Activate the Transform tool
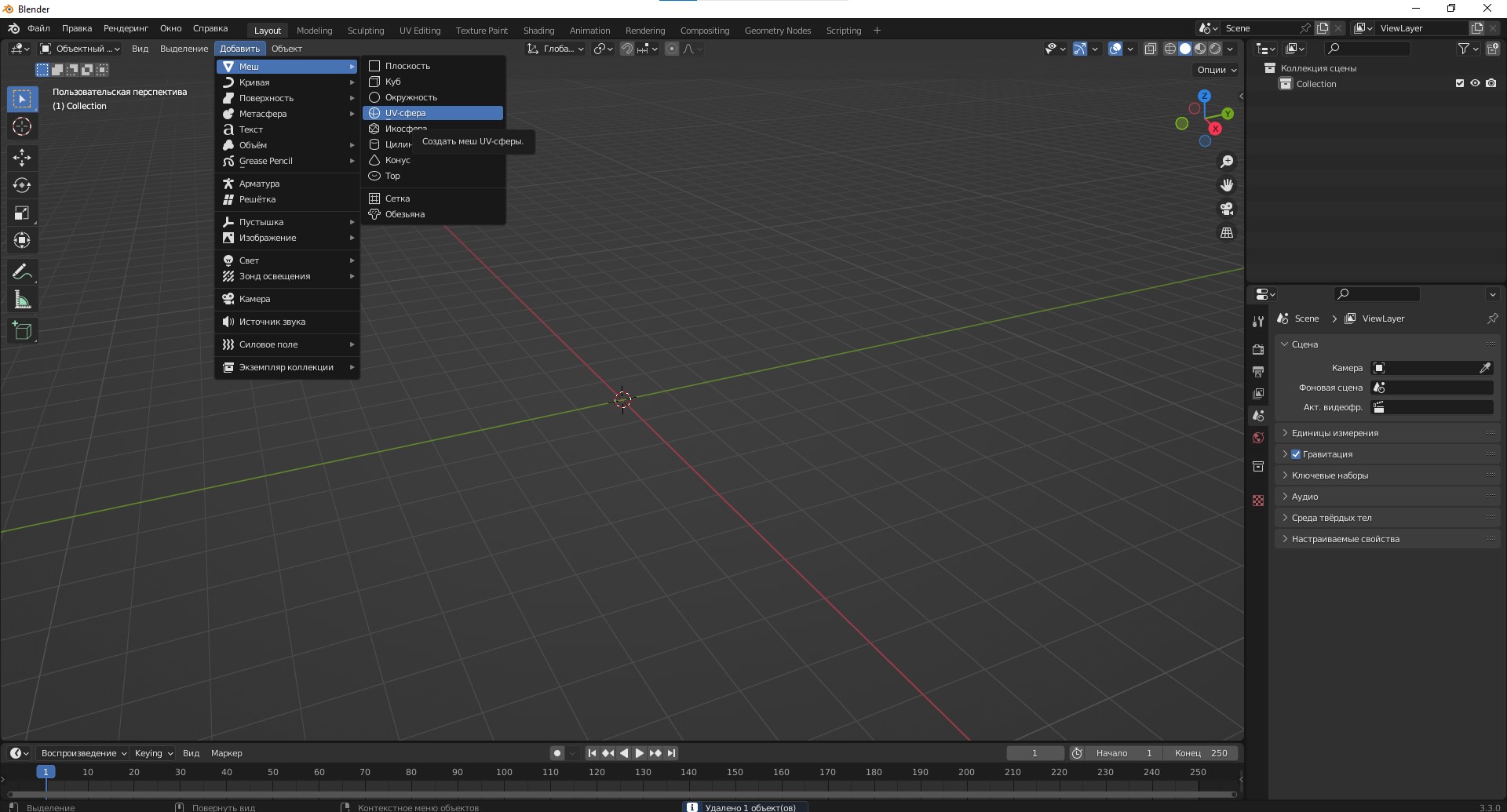1507x812 pixels. coord(22,240)
